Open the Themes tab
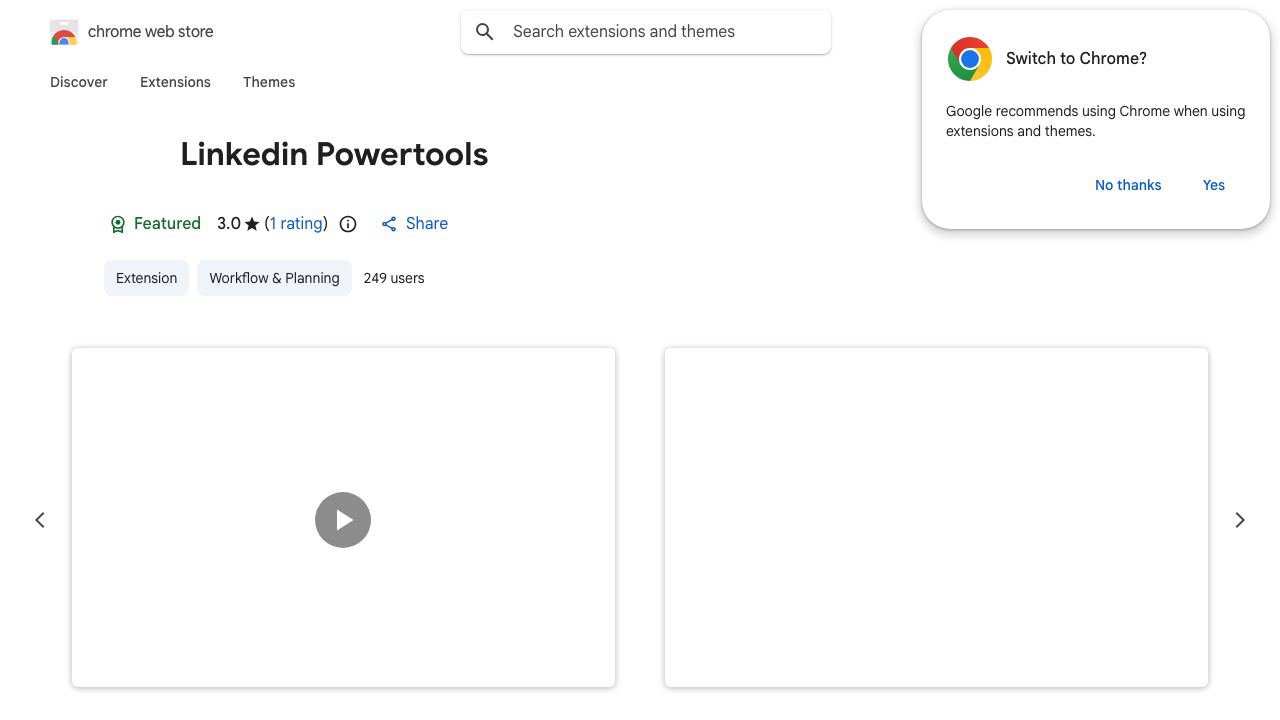Screen dimensions: 1280x720 (x=269, y=82)
